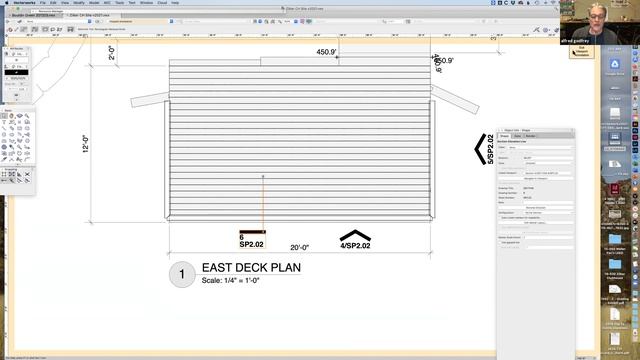640x360 pixels.
Task: Click the Rotation field in Object Info
Action: [x=548, y=158]
